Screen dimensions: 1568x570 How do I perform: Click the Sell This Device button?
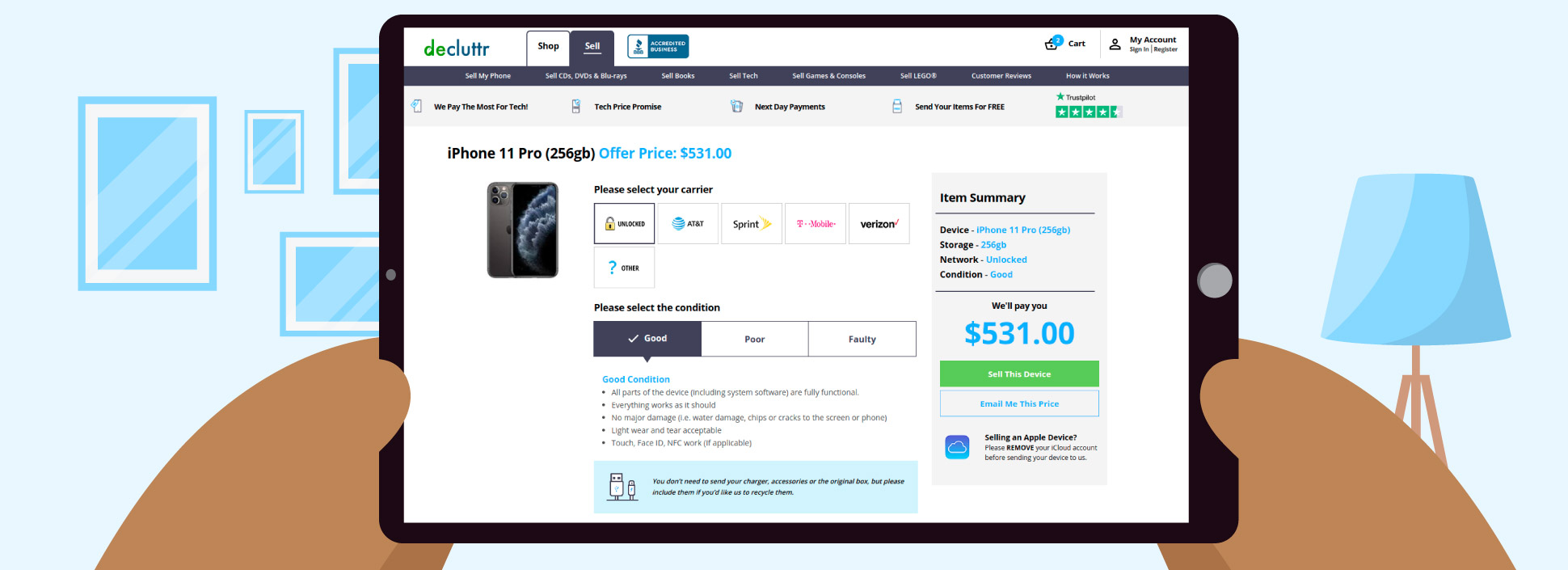(1019, 374)
